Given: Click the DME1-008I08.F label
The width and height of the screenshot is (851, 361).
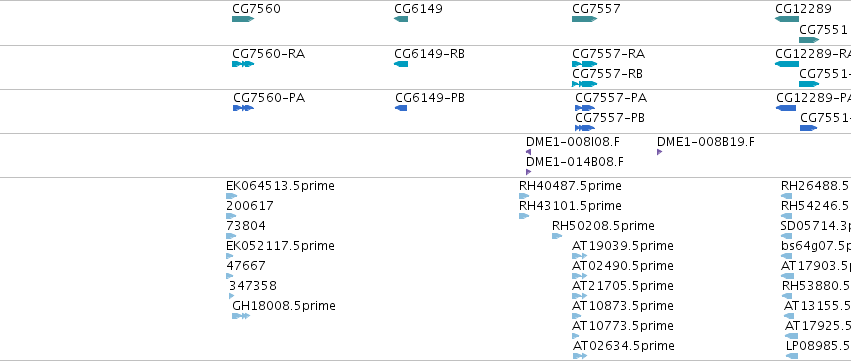Looking at the screenshot, I should coord(573,142).
